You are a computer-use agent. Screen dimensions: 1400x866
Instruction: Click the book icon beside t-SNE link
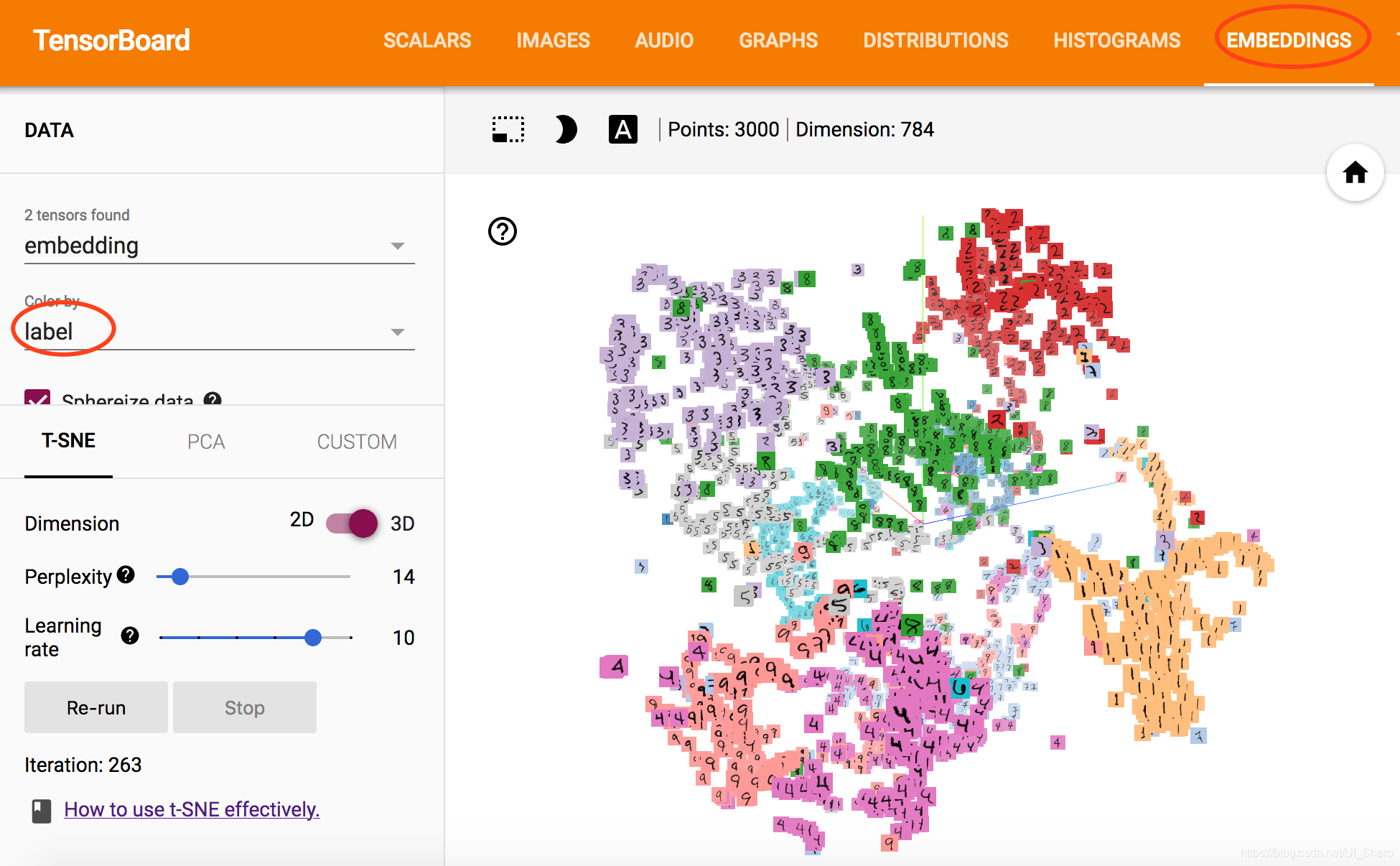42,811
